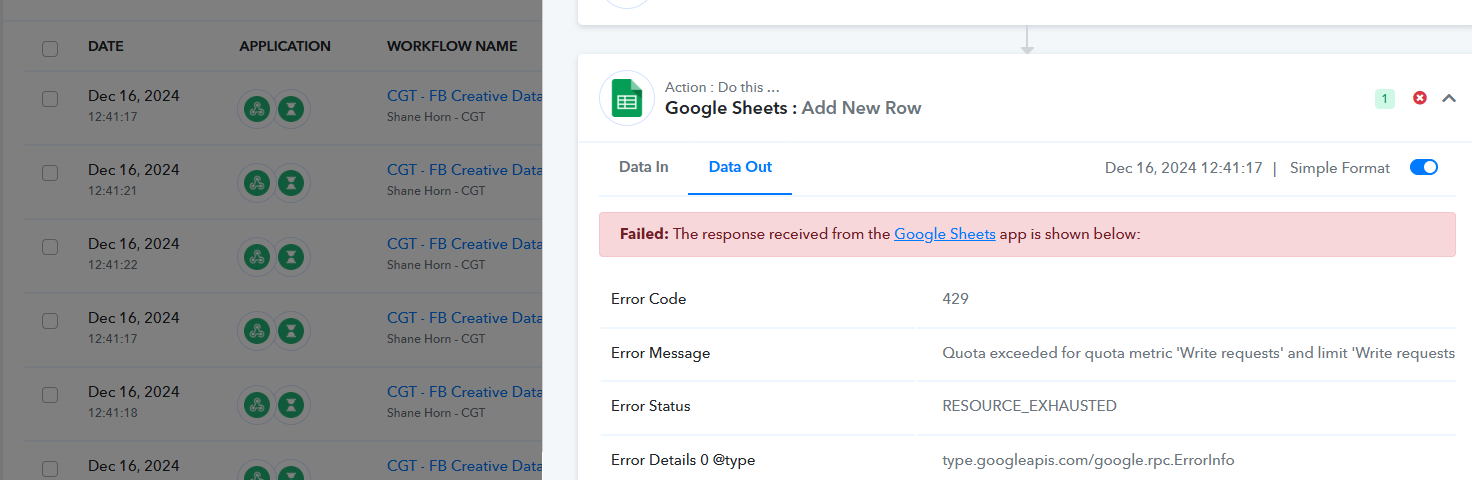Open first CGT - FB Creative Data workflow link
1472x480 pixels.
[x=464, y=96]
